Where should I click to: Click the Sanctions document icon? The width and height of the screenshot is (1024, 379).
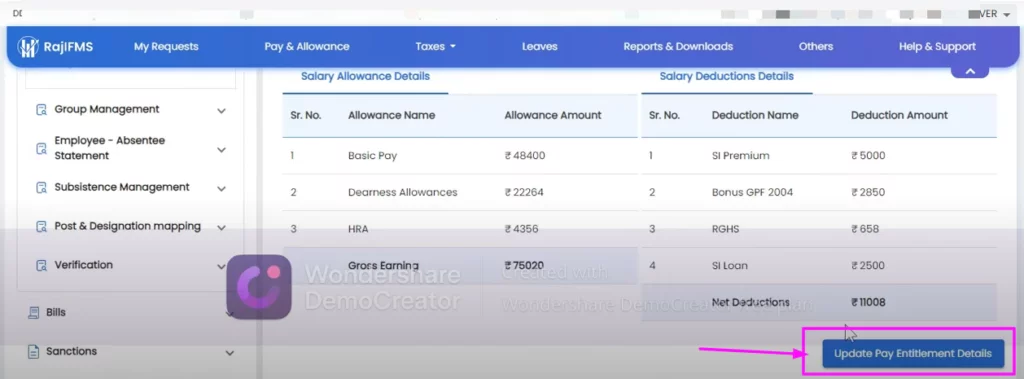pyautogui.click(x=33, y=352)
